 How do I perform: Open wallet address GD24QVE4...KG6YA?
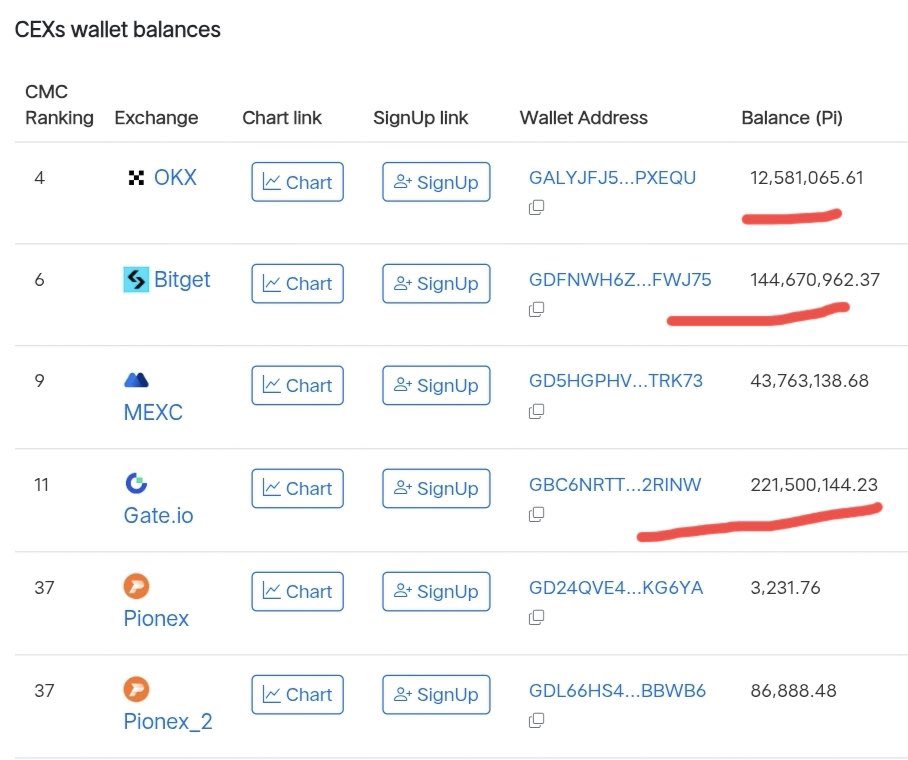616,587
